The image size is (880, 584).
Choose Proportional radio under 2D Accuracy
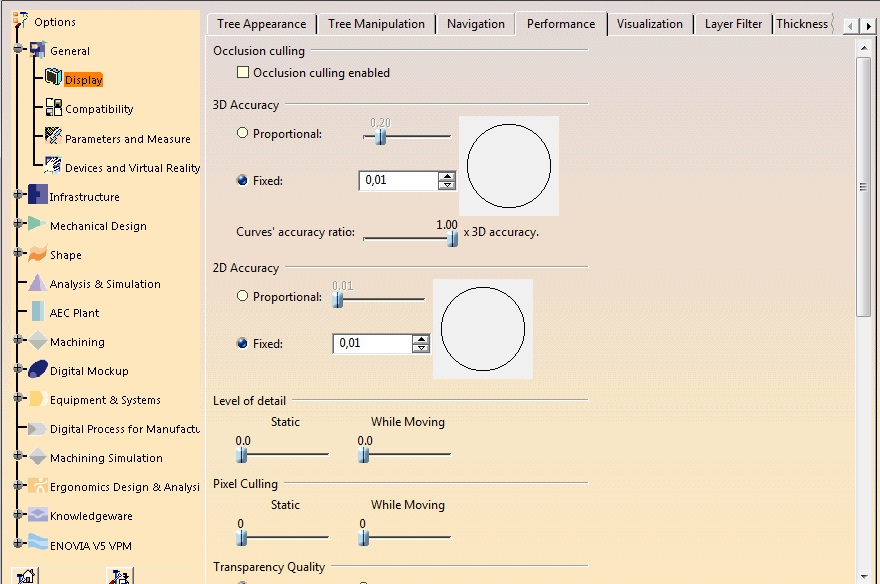(x=242, y=296)
